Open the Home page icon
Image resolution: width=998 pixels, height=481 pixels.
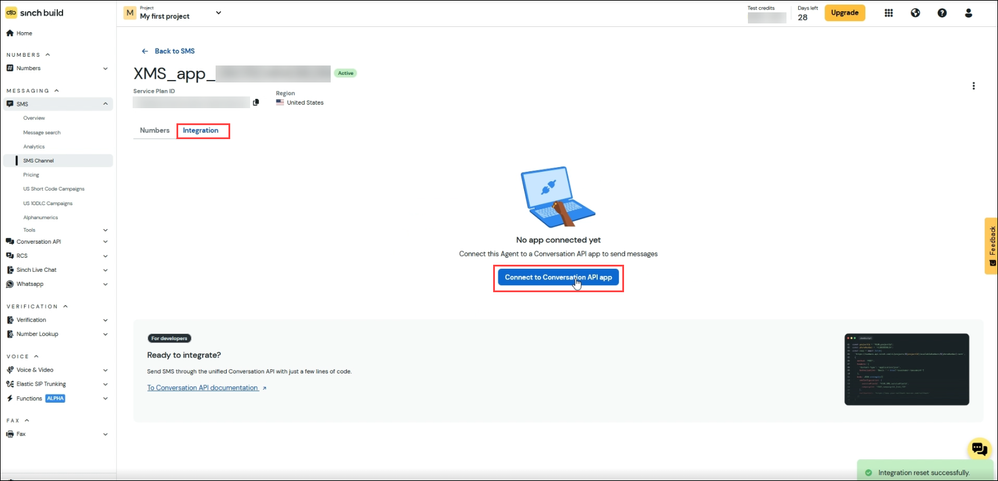point(10,33)
